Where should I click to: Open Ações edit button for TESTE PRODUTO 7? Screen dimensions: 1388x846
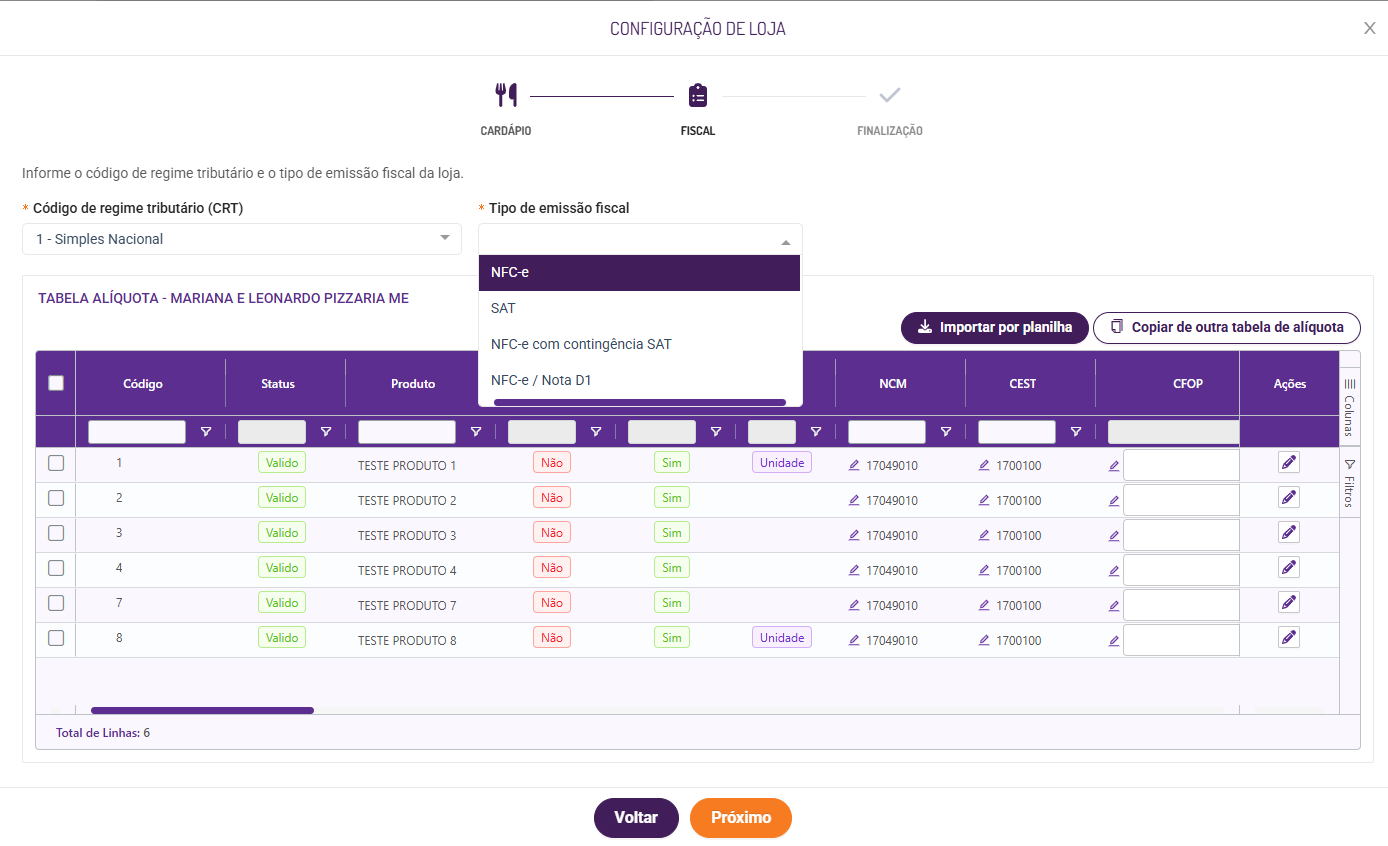1289,602
